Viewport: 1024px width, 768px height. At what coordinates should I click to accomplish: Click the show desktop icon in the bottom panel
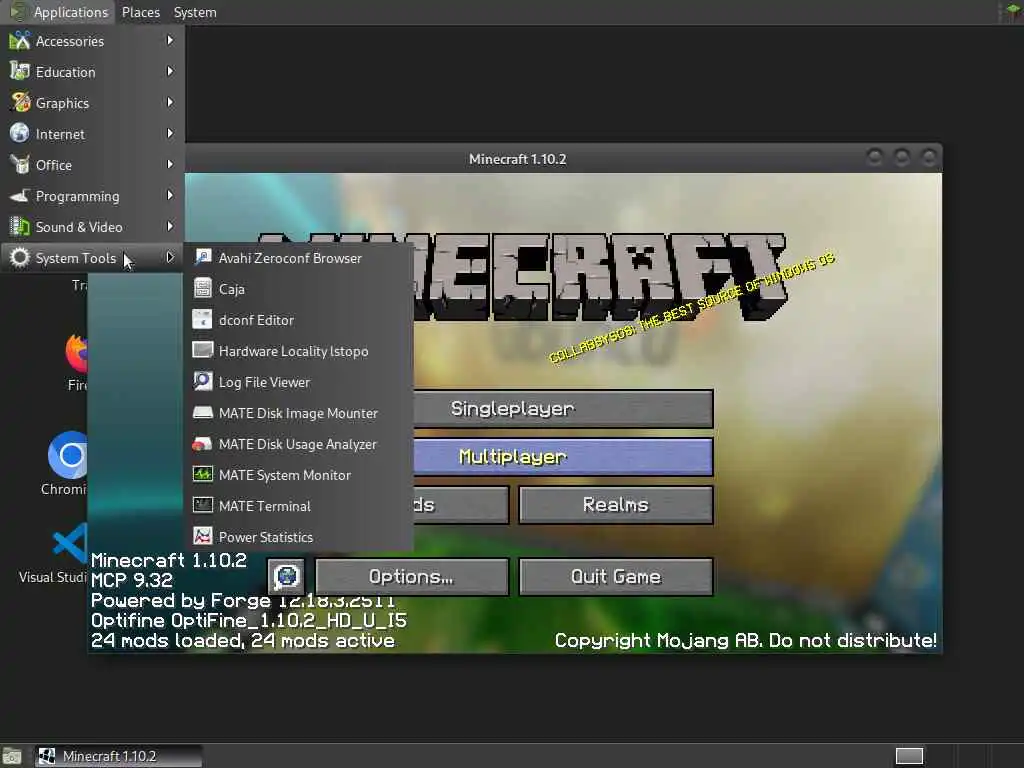tap(12, 756)
